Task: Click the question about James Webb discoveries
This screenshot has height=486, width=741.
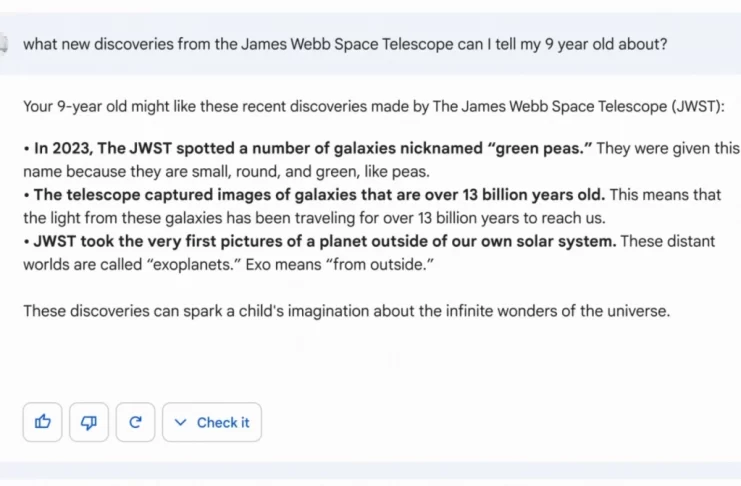Action: (345, 44)
